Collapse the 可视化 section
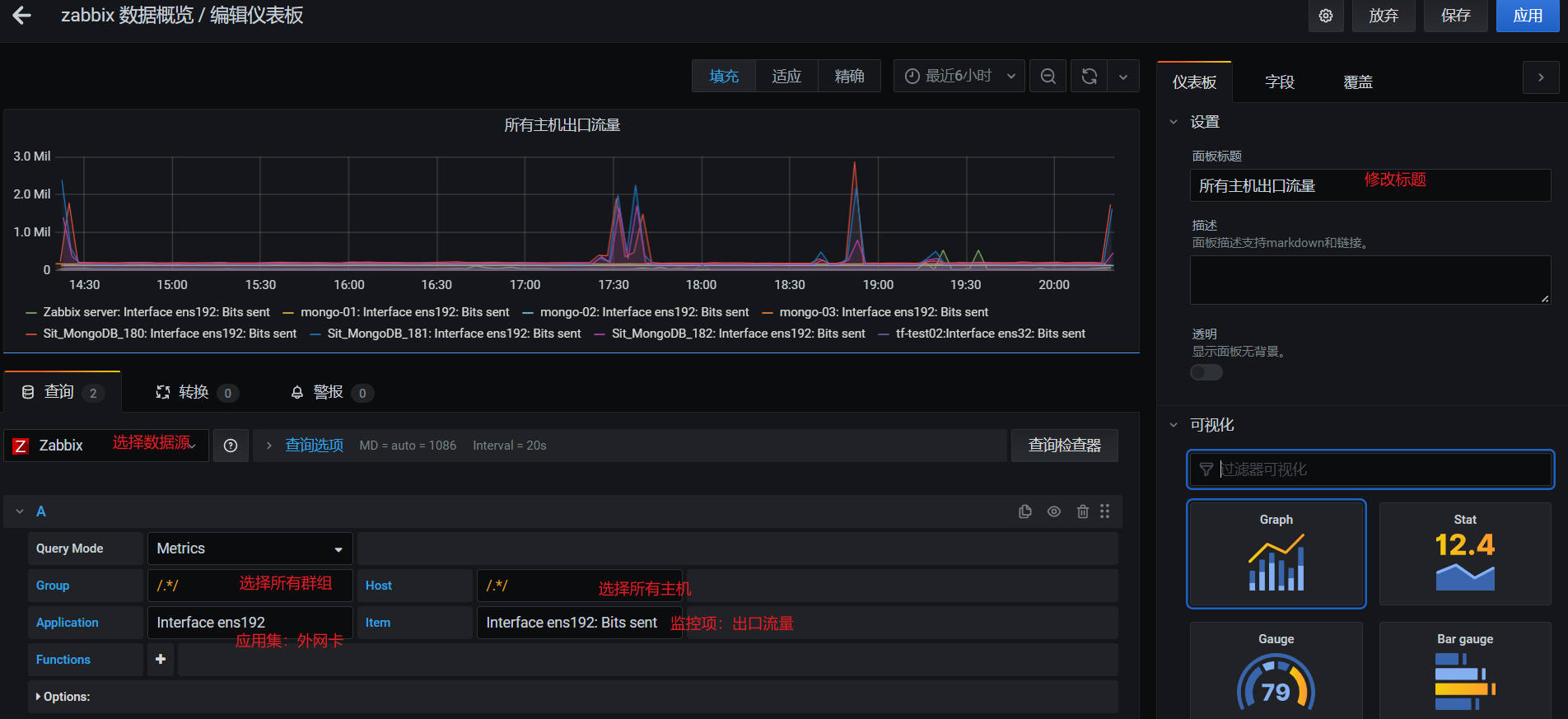Viewport: 1568px width, 719px height. (x=1174, y=425)
